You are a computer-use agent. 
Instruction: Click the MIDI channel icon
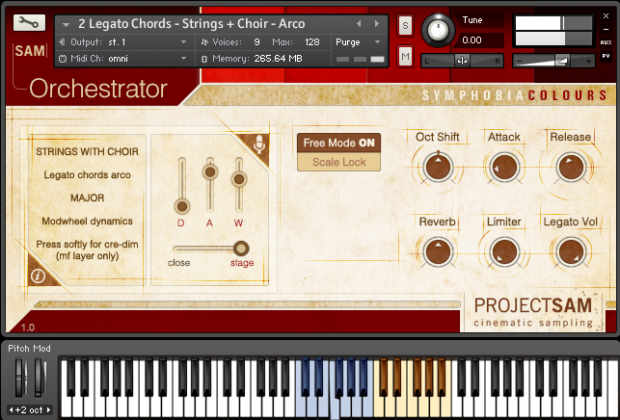point(62,59)
